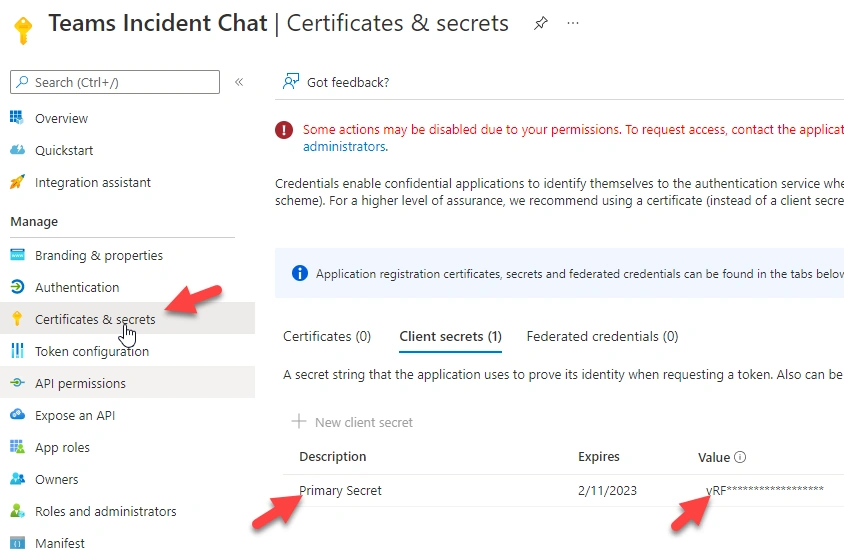Image resolution: width=844 pixels, height=554 pixels.
Task: Open Quickstart from the sidebar
Action: pyautogui.click(x=128, y=150)
